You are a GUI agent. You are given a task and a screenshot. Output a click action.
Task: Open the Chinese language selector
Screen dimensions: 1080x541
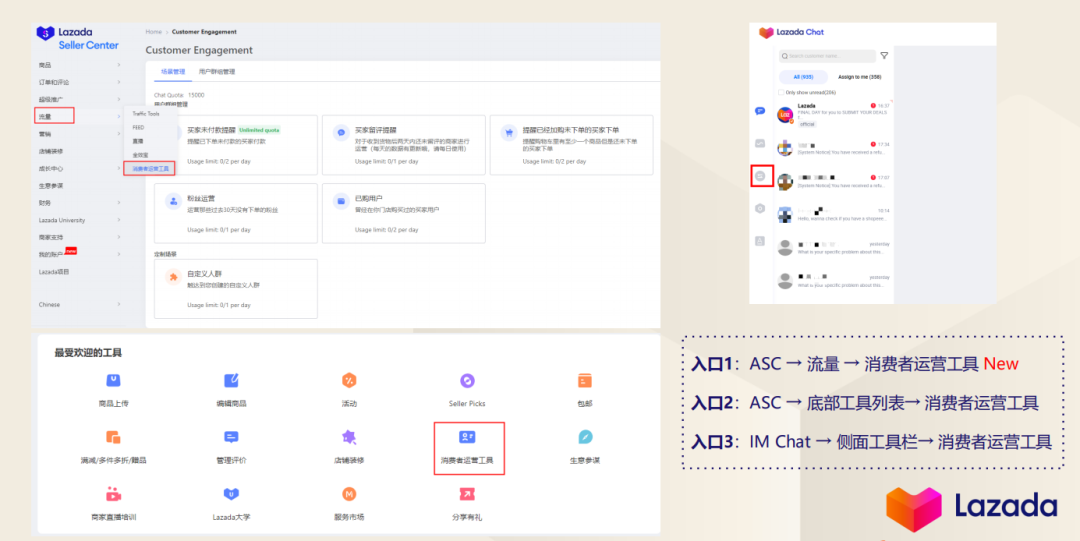(79, 304)
